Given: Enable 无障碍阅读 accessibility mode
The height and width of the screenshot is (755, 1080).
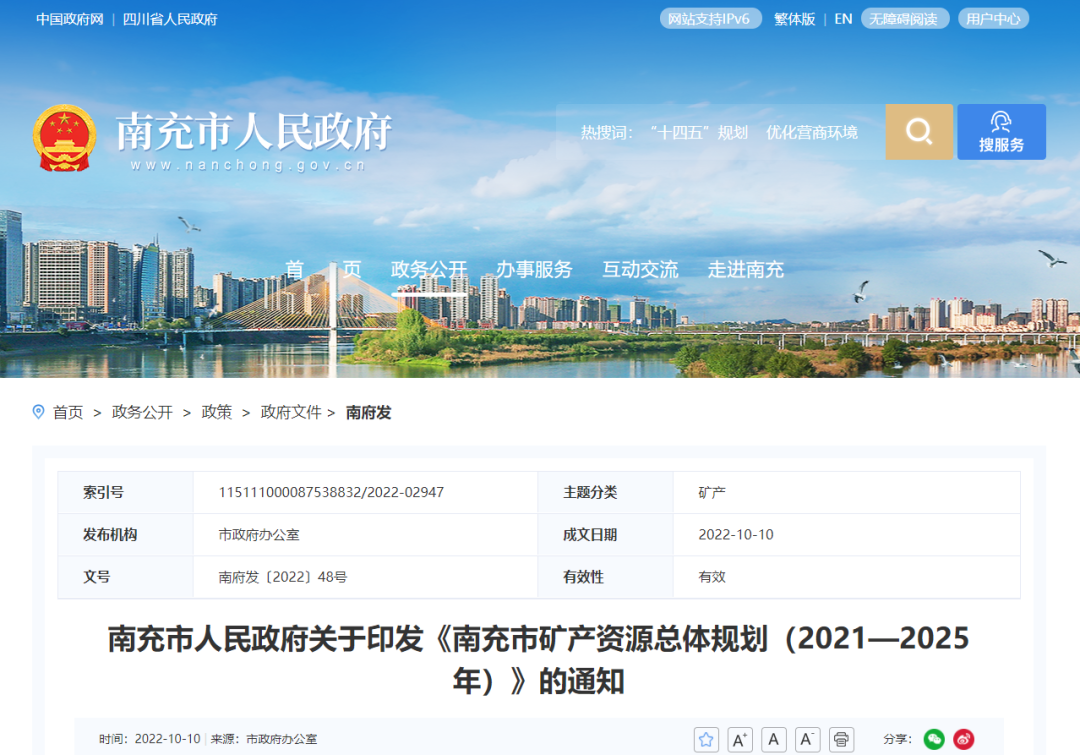Looking at the screenshot, I should coord(903,19).
